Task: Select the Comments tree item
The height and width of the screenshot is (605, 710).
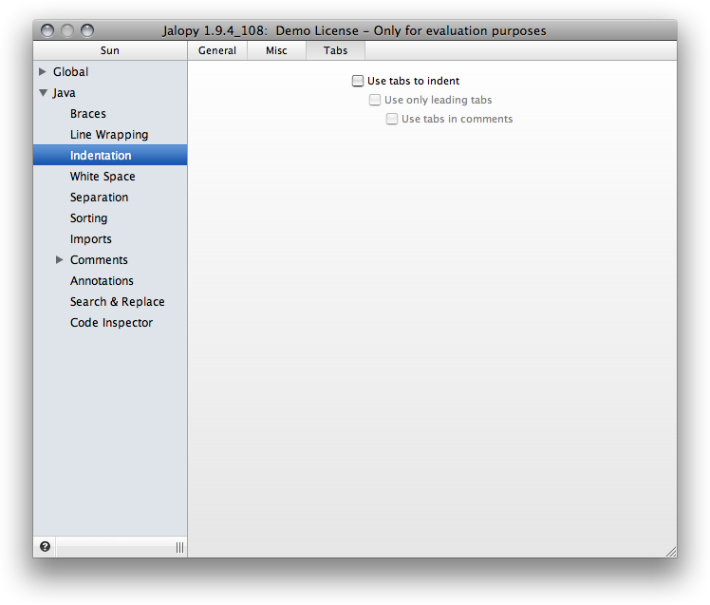Action: point(99,260)
